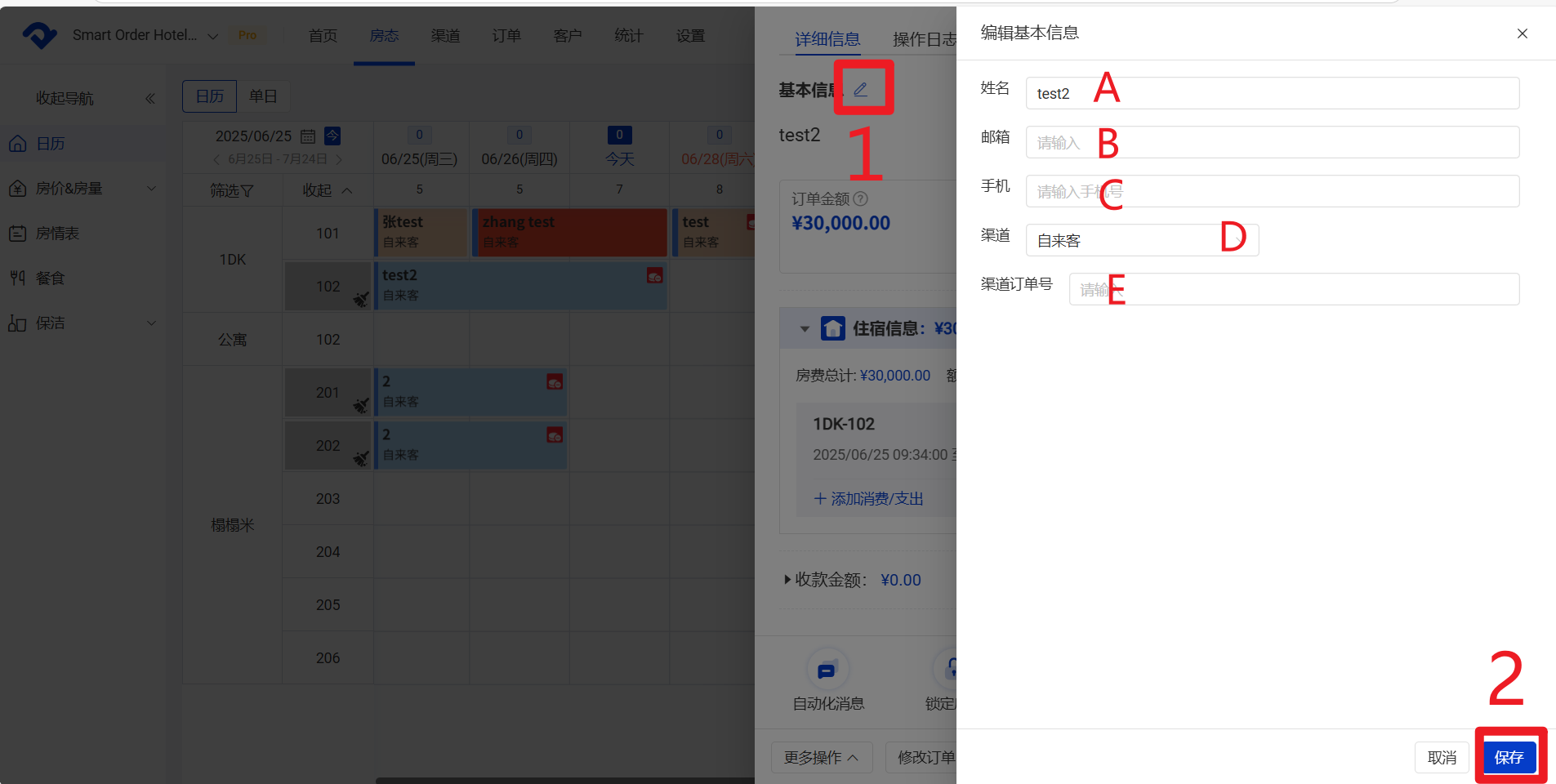Collapse the 住宿信息 section

(x=805, y=329)
